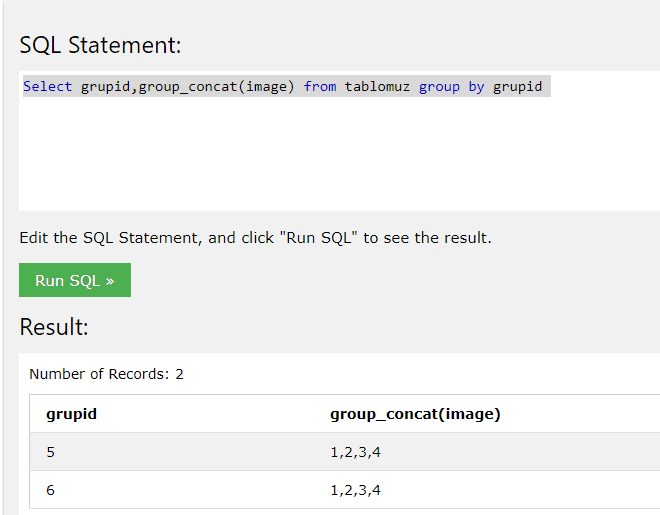Click the Select keyword in the query
Viewport: 660px width, 515px height.
pyautogui.click(x=48, y=87)
